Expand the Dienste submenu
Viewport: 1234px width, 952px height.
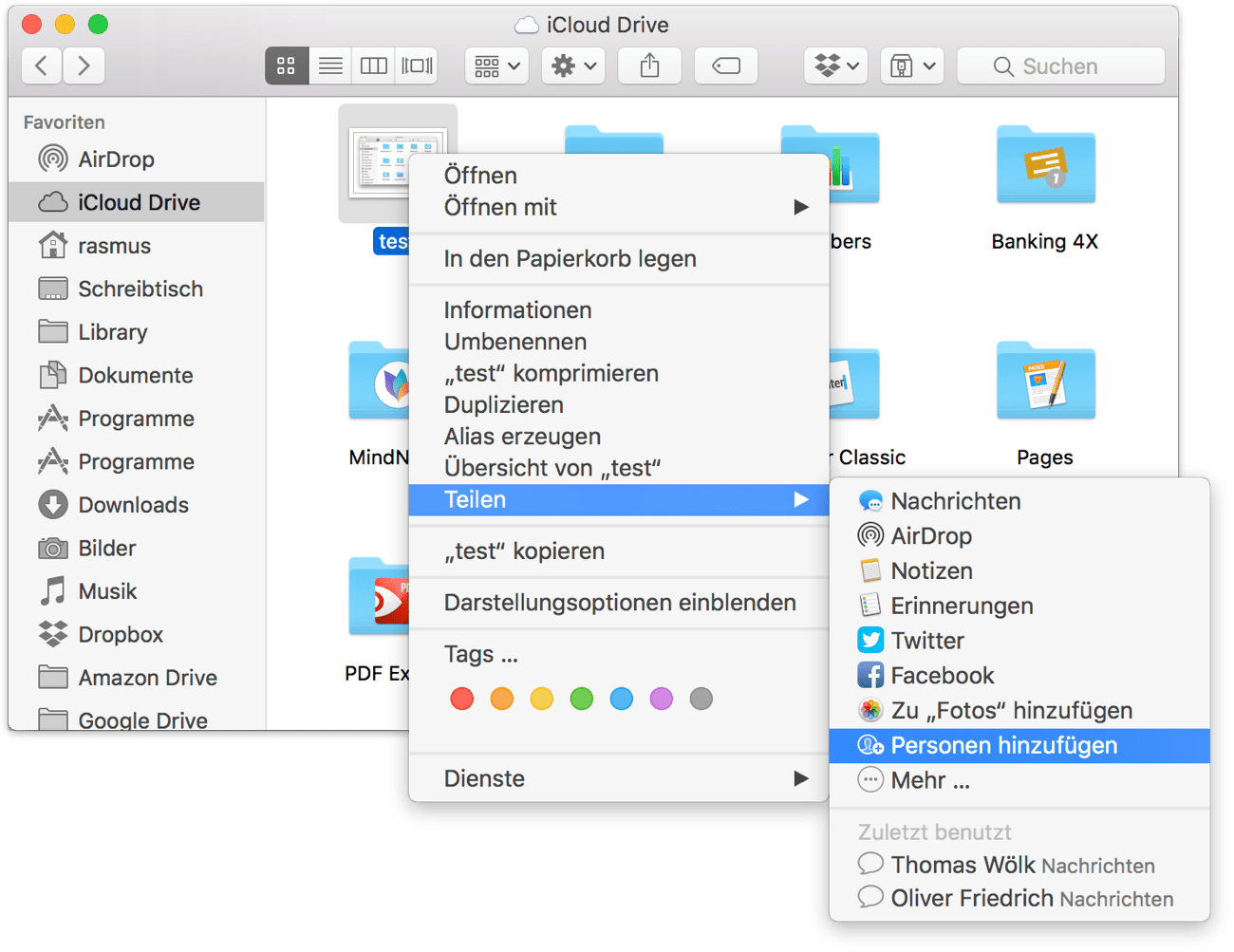click(619, 778)
